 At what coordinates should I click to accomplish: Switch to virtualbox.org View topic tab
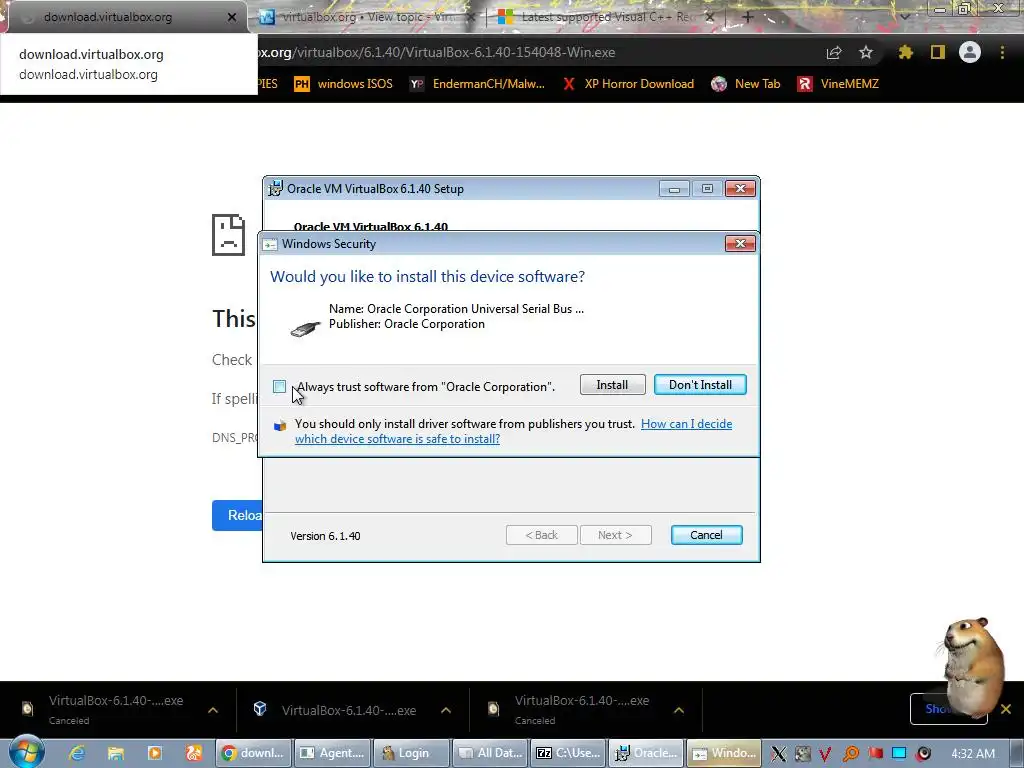[x=366, y=18]
